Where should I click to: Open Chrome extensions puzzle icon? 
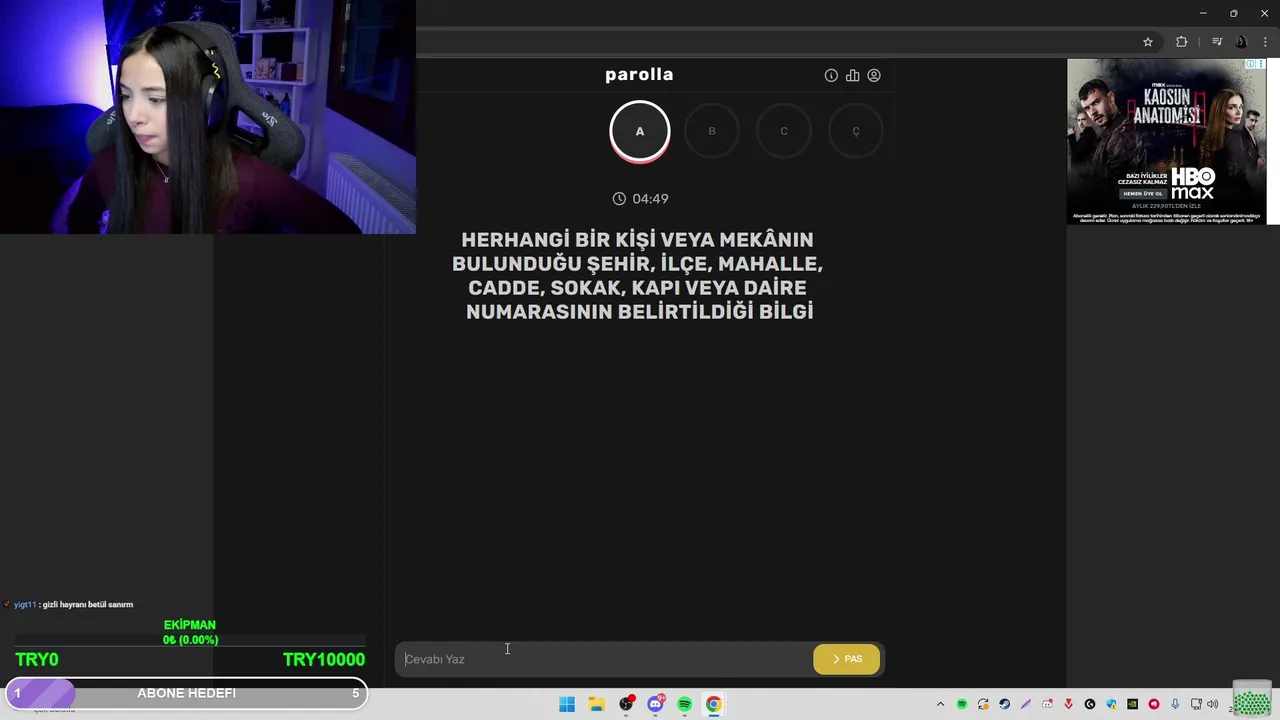coord(1182,42)
